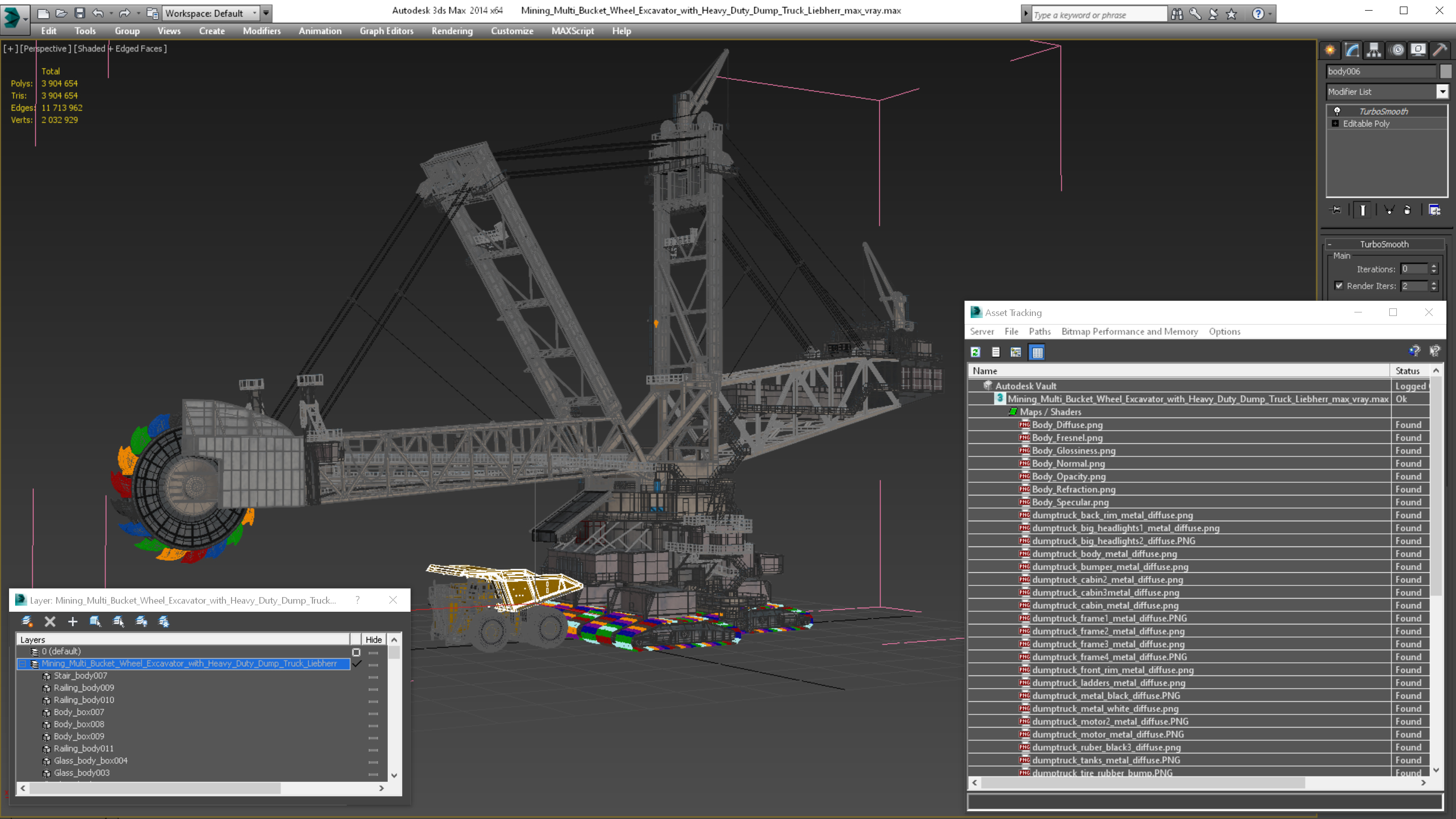Expand Editable Poly sub-object tree
This screenshot has height=819, width=1456.
[1335, 123]
